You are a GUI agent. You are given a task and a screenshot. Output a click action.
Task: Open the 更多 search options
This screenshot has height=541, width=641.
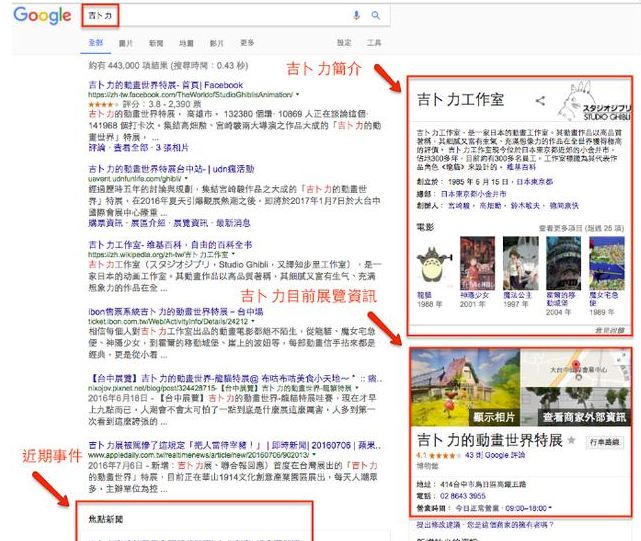click(247, 43)
